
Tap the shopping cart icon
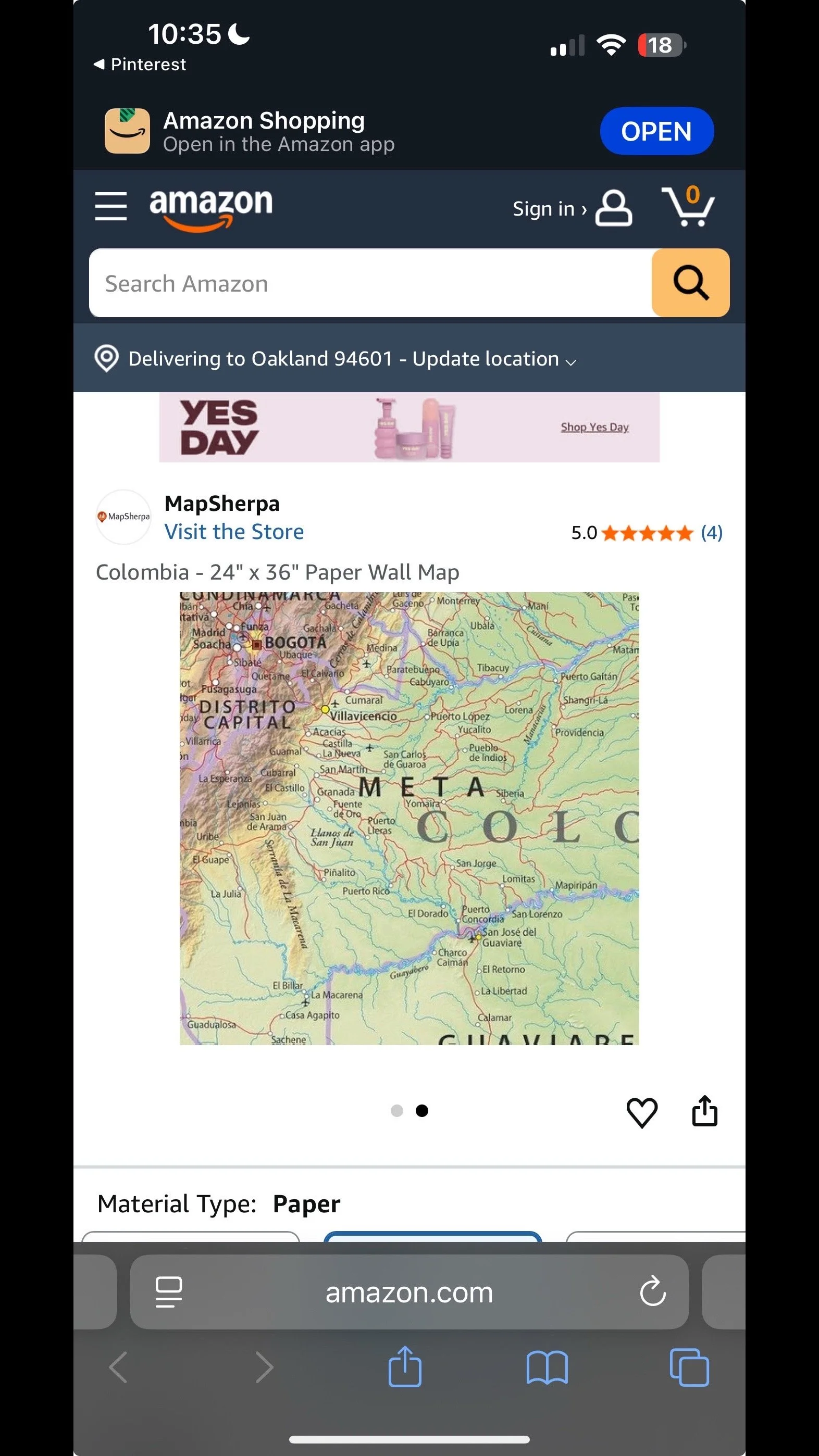point(688,207)
